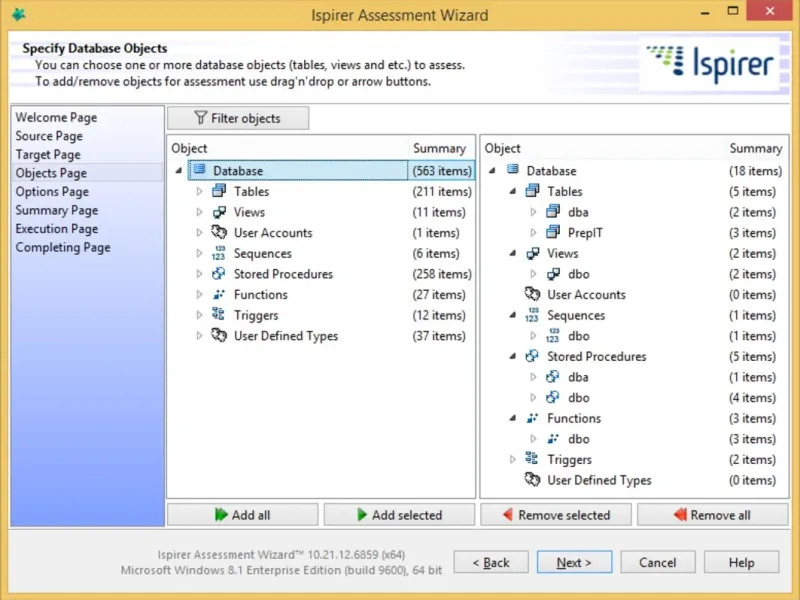Go to Welcome Page in the wizard sidebar
Image resolution: width=800 pixels, height=600 pixels.
[x=56, y=117]
